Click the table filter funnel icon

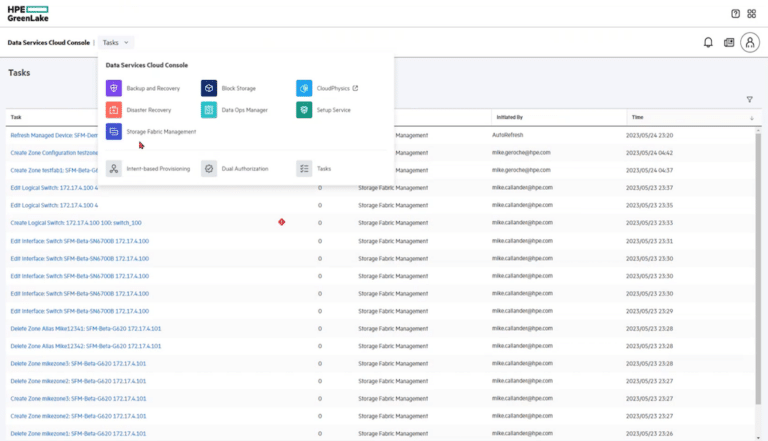[749, 99]
